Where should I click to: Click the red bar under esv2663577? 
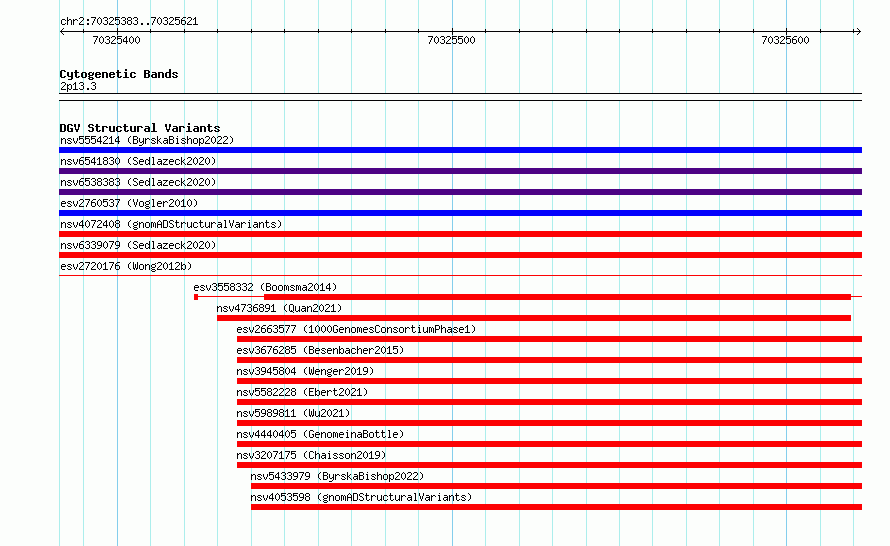click(549, 339)
